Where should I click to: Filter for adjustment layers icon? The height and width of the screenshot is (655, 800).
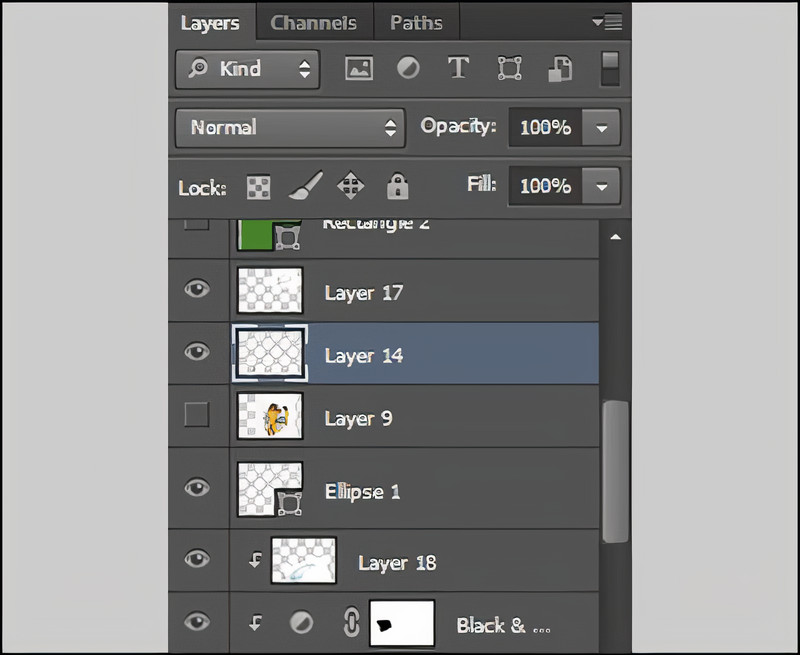click(408, 69)
